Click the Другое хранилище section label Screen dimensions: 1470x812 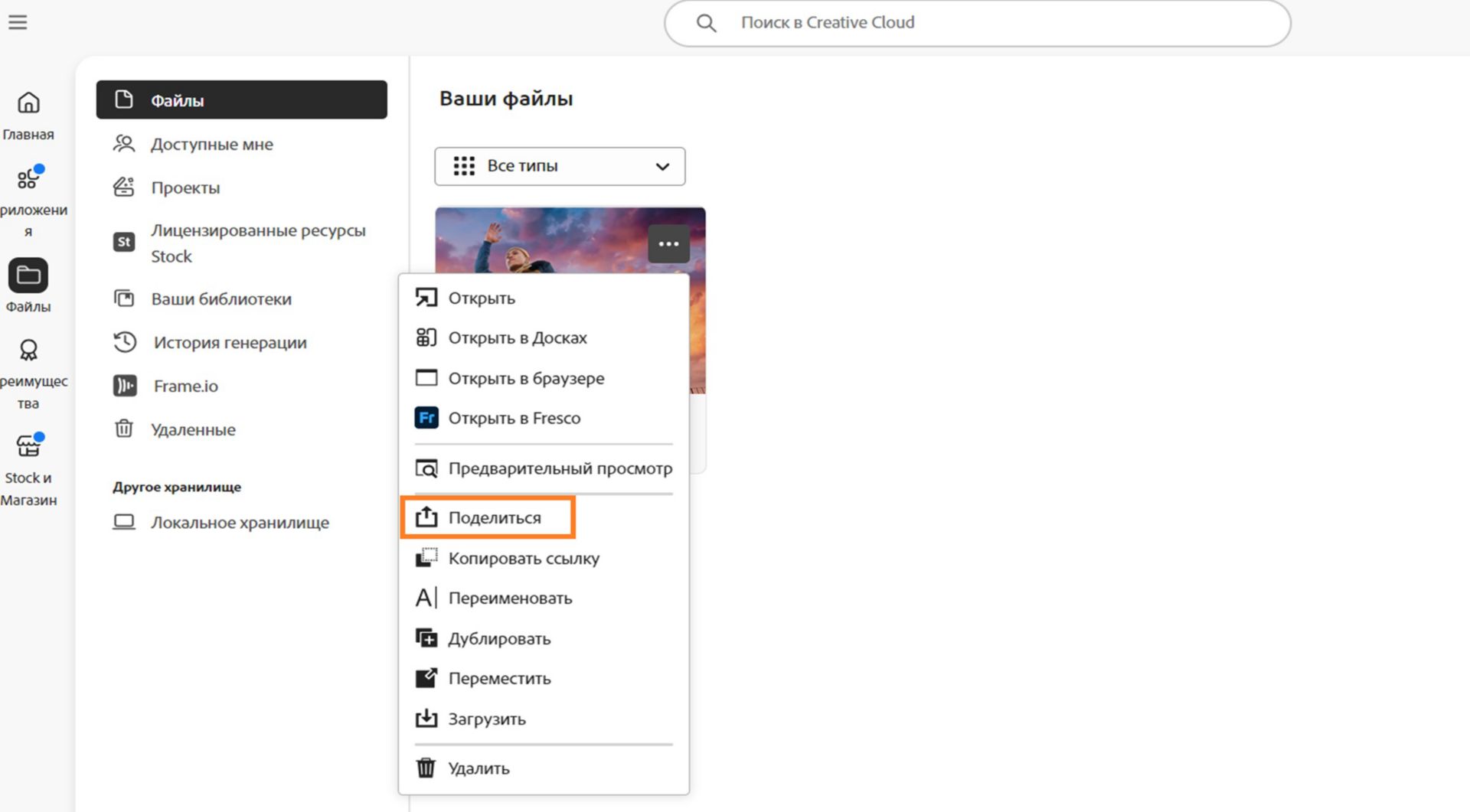click(177, 487)
